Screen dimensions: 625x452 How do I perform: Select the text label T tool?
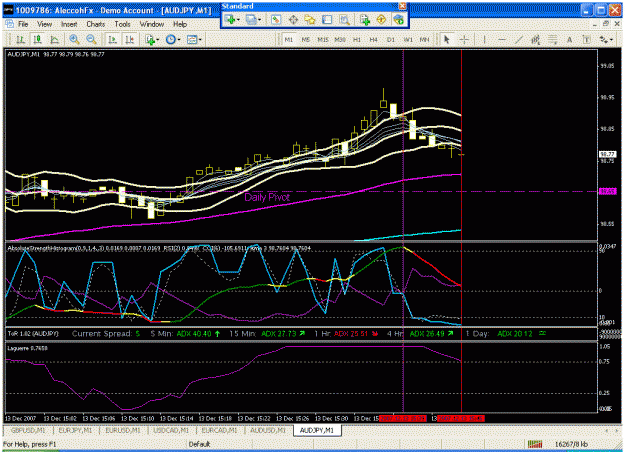586,39
